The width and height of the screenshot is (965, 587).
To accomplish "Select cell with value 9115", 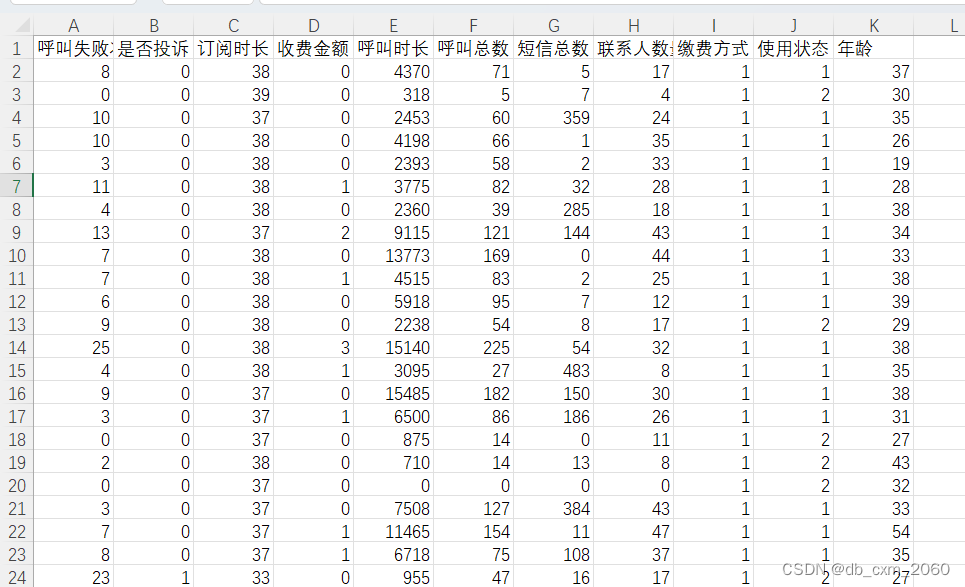I will [393, 233].
